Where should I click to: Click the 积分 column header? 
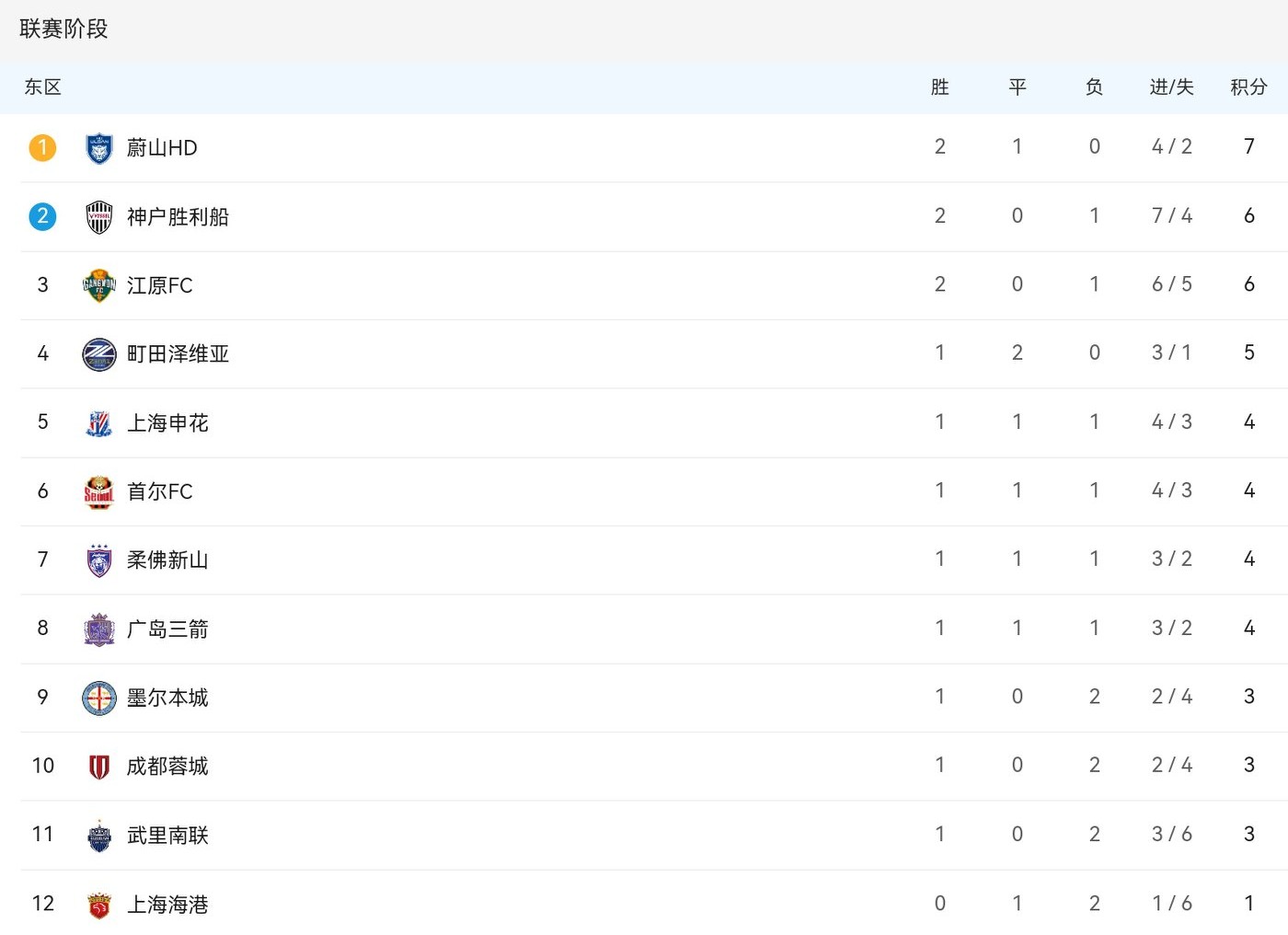point(1248,87)
